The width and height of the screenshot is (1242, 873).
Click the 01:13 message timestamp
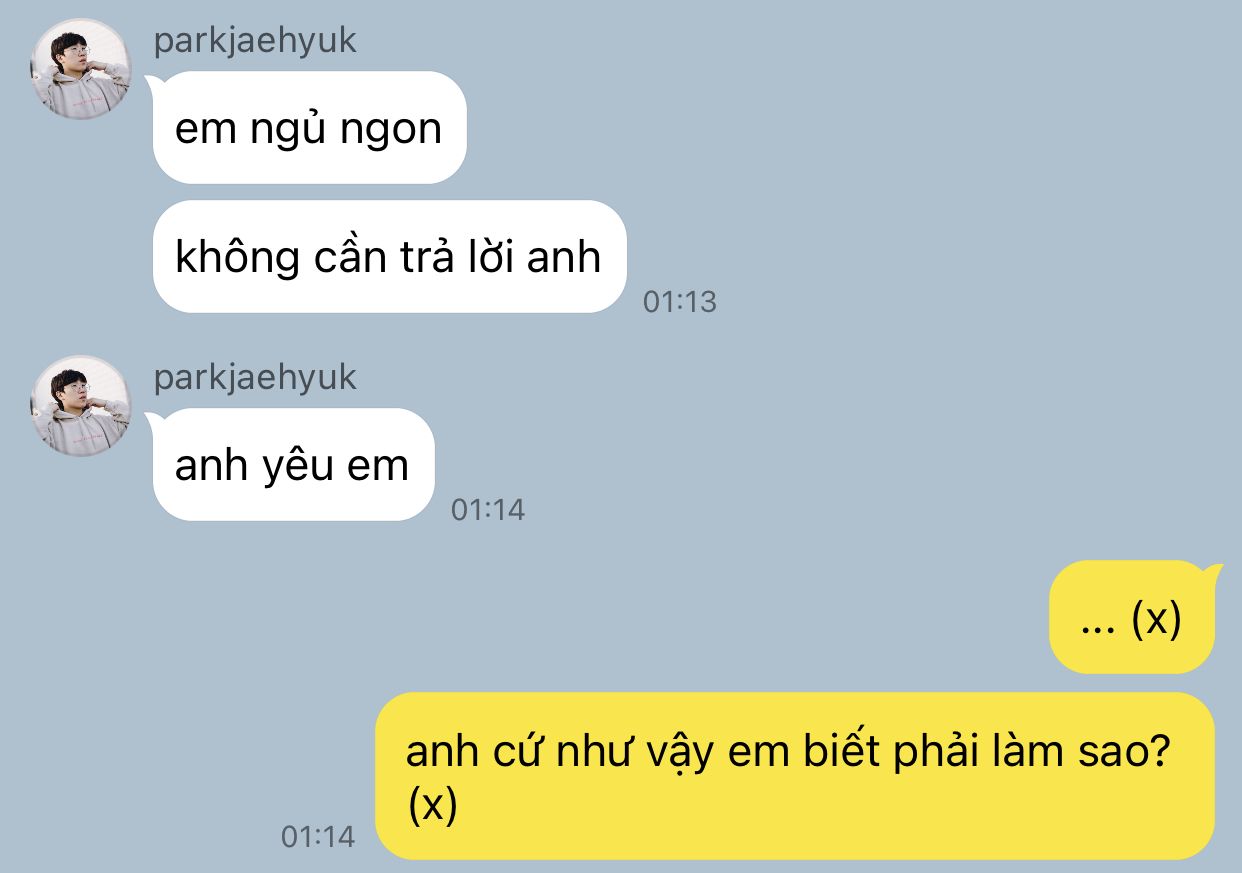[x=680, y=301]
